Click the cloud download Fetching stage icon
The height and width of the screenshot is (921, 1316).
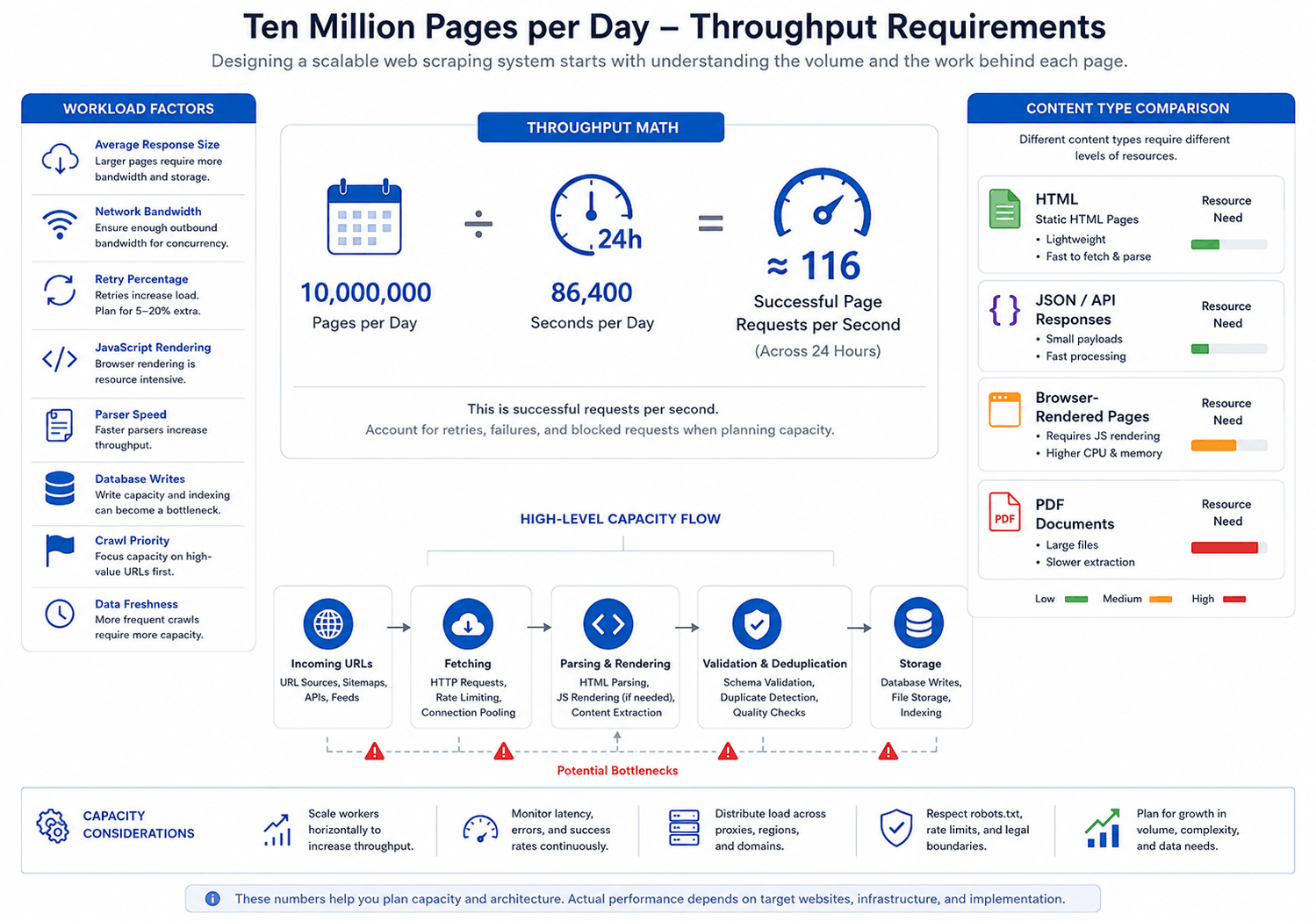(468, 624)
